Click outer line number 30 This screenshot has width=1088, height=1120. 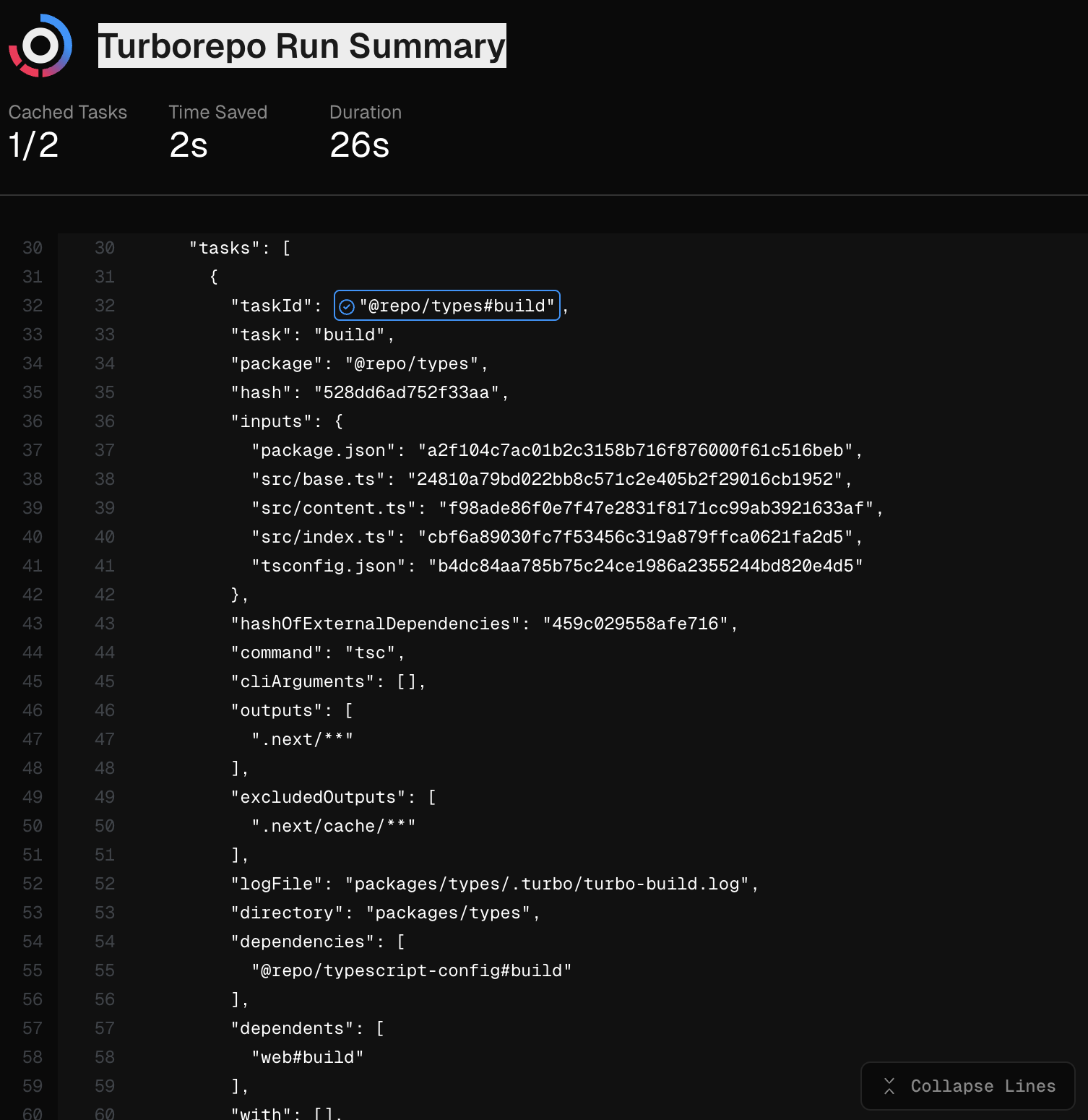(x=33, y=248)
